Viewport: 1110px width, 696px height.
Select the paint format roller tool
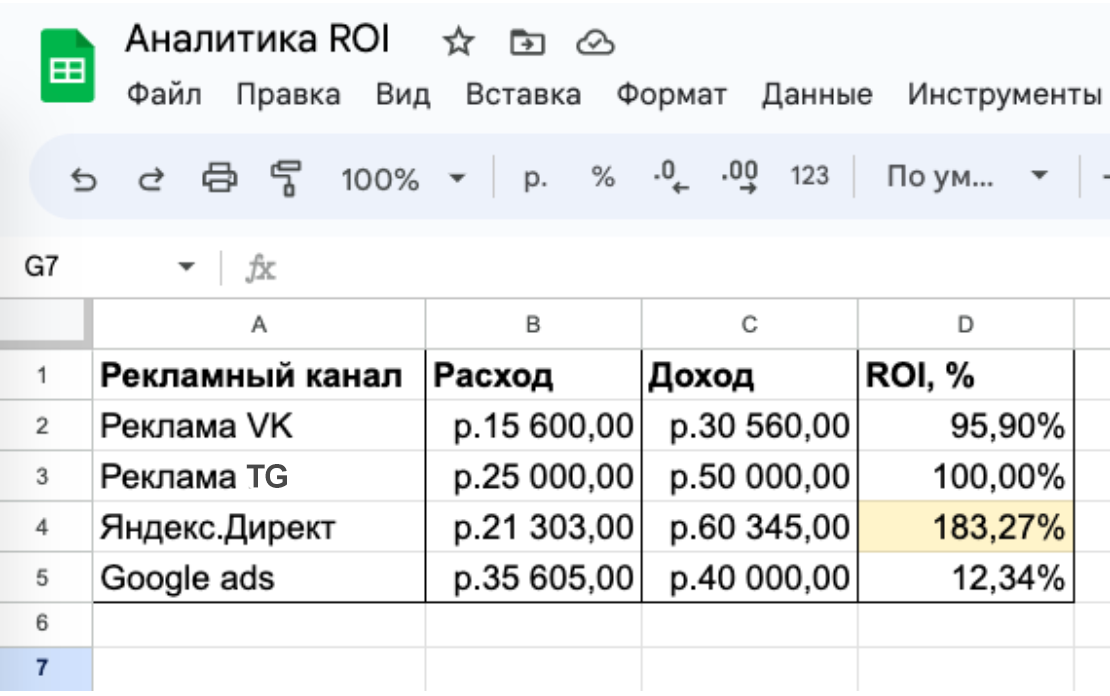pos(287,178)
